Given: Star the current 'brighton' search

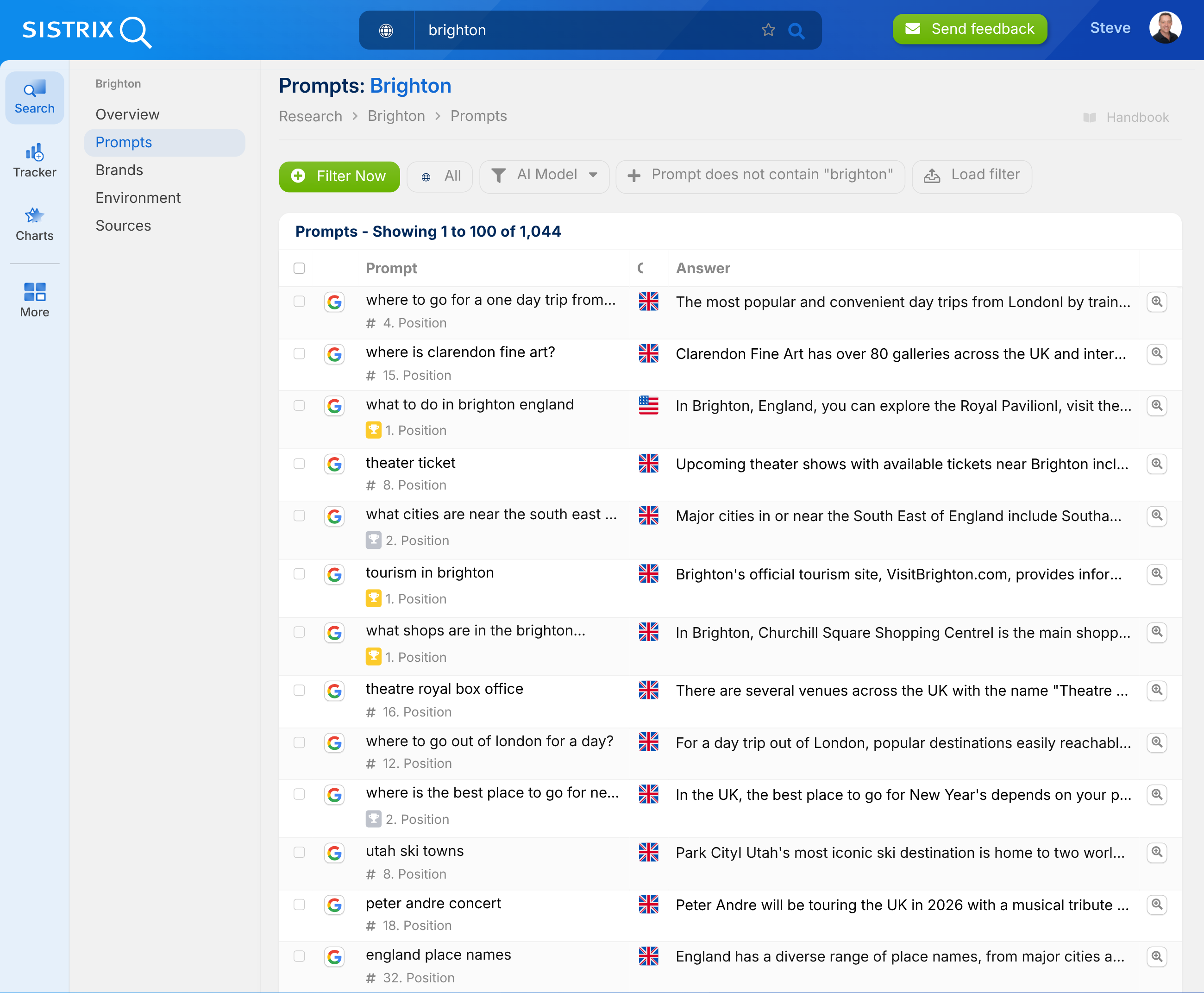Looking at the screenshot, I should click(x=768, y=30).
